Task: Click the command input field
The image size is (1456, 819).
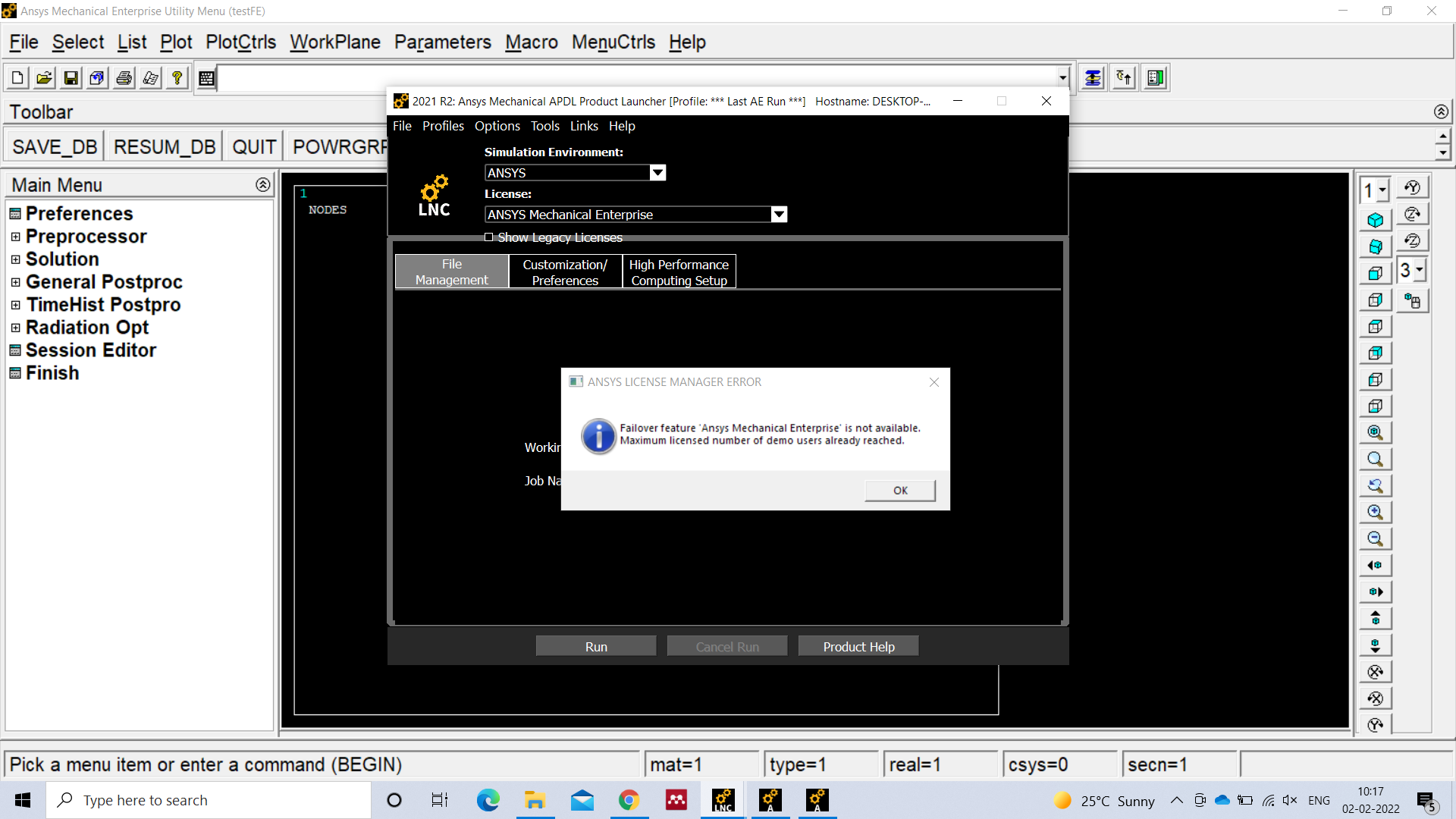Action: pyautogui.click(x=635, y=78)
